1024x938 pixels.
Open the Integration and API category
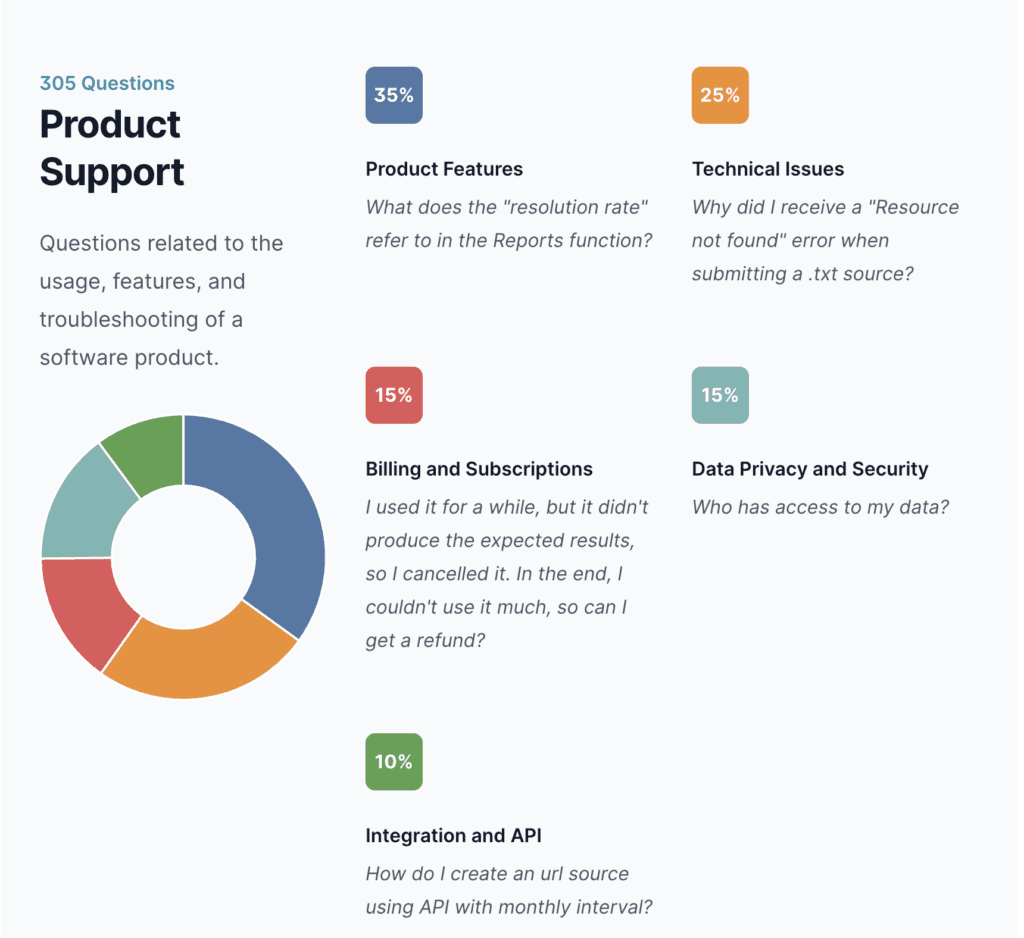(x=453, y=836)
